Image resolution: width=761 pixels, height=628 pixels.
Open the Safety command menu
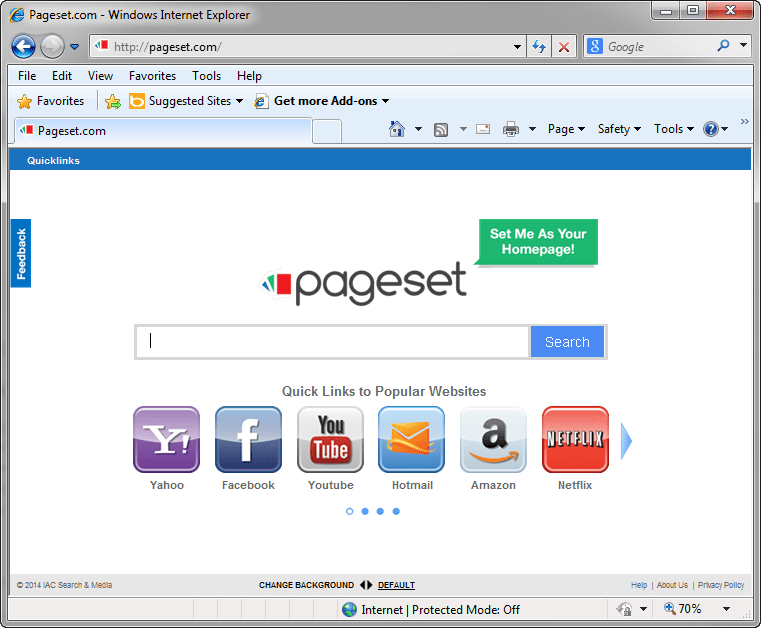pos(619,129)
